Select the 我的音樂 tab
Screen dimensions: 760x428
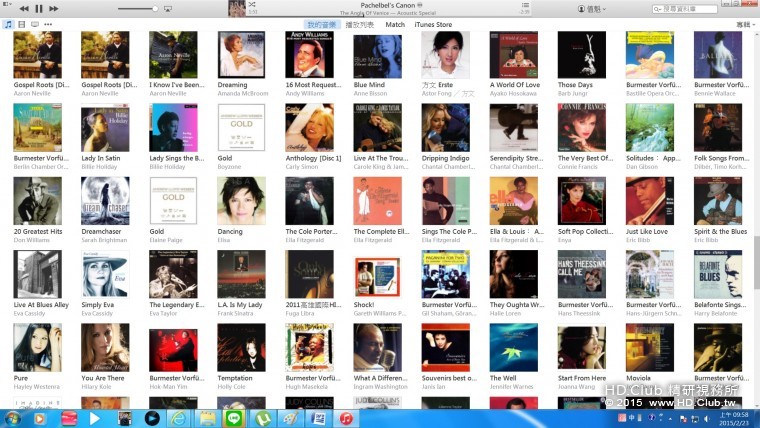[x=322, y=24]
